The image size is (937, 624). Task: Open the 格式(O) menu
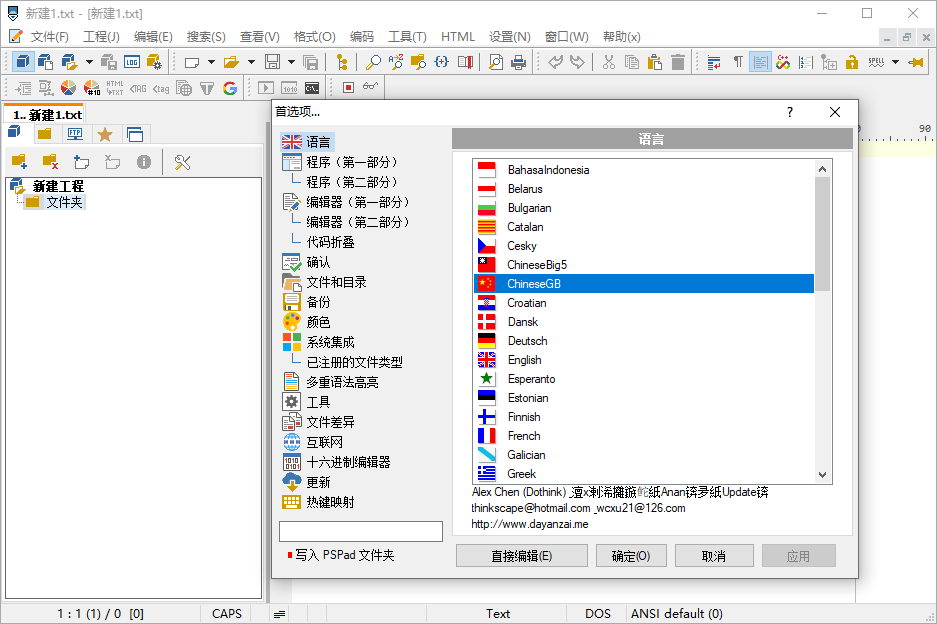[314, 36]
